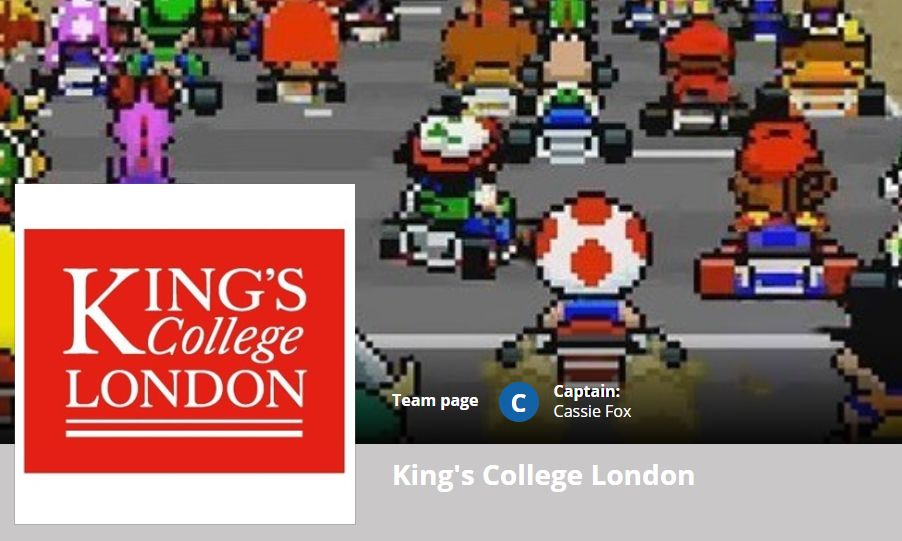Click the orange-haired racer at banner top

click(488, 58)
